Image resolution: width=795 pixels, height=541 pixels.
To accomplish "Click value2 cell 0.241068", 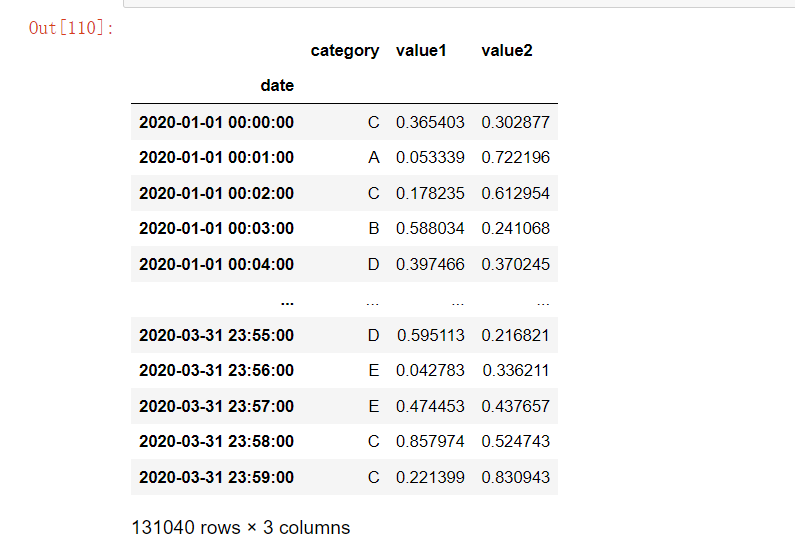I will [x=516, y=228].
